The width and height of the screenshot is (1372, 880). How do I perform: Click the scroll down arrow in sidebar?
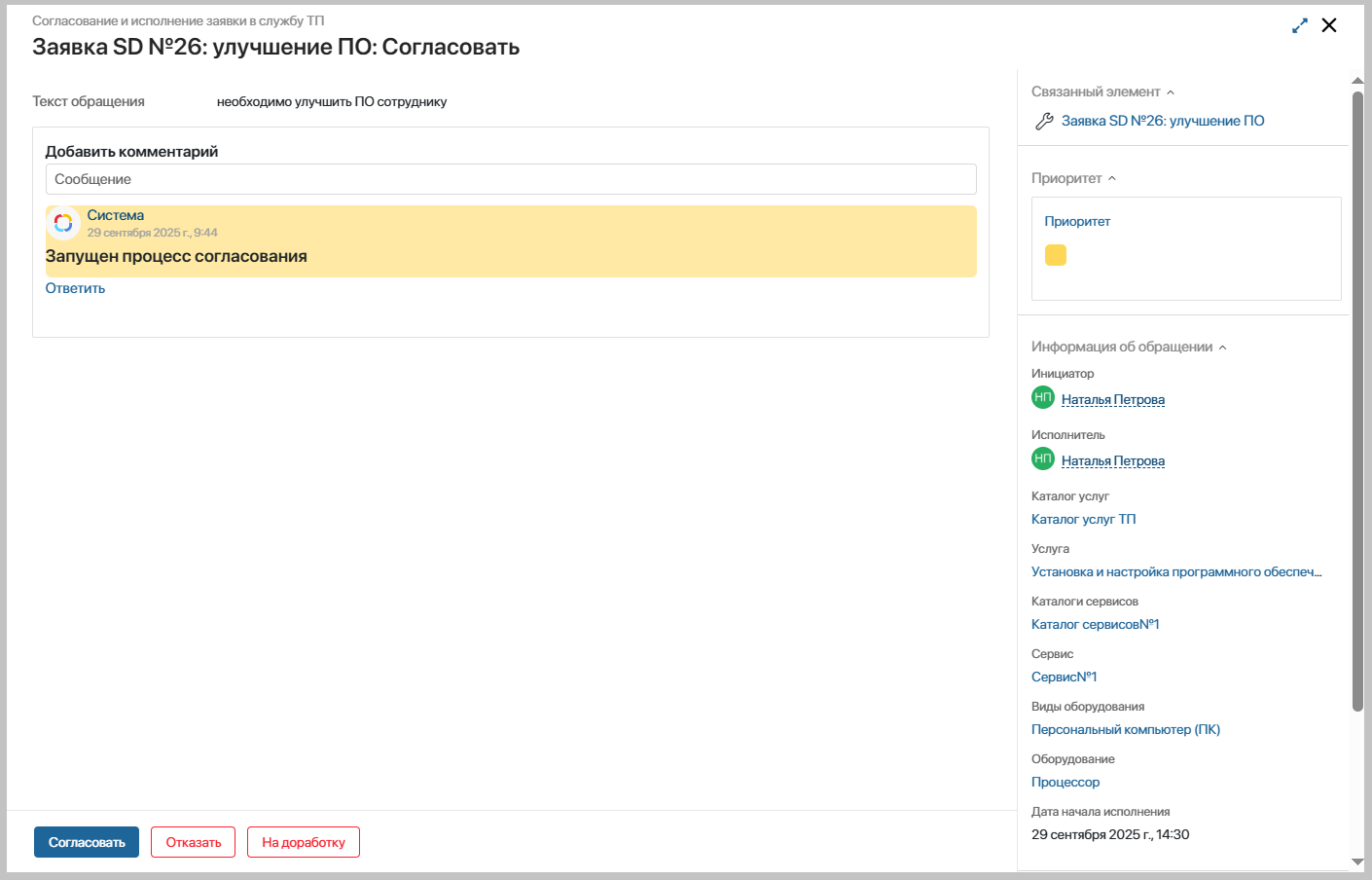pos(1357,862)
